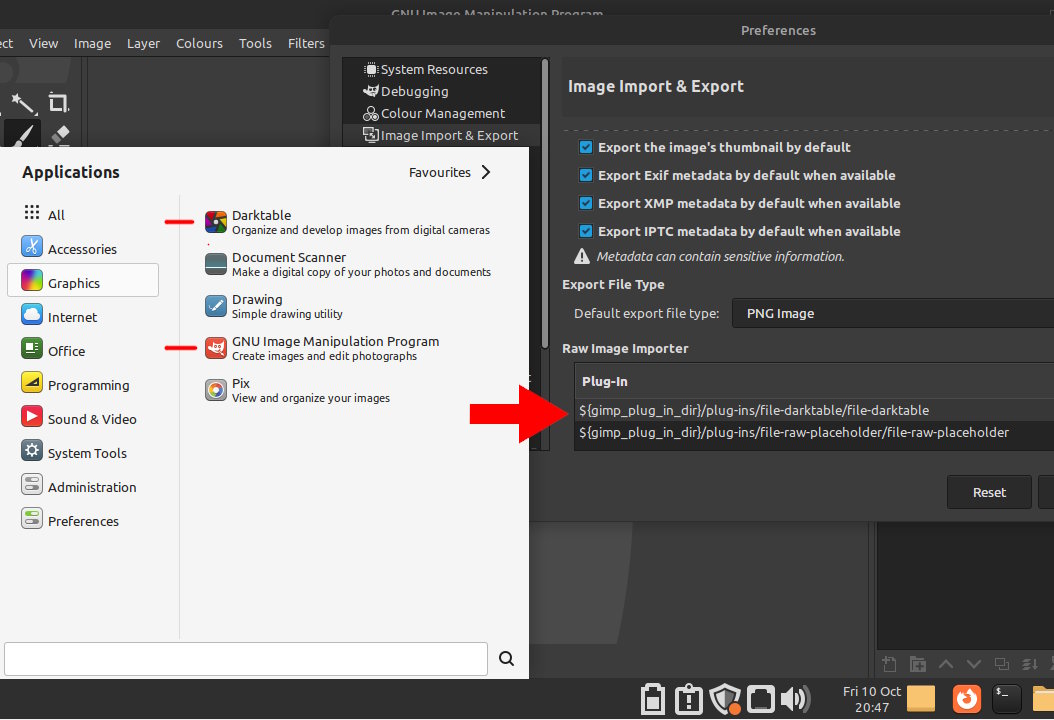Open the Filters menu in GIMP

pos(306,43)
